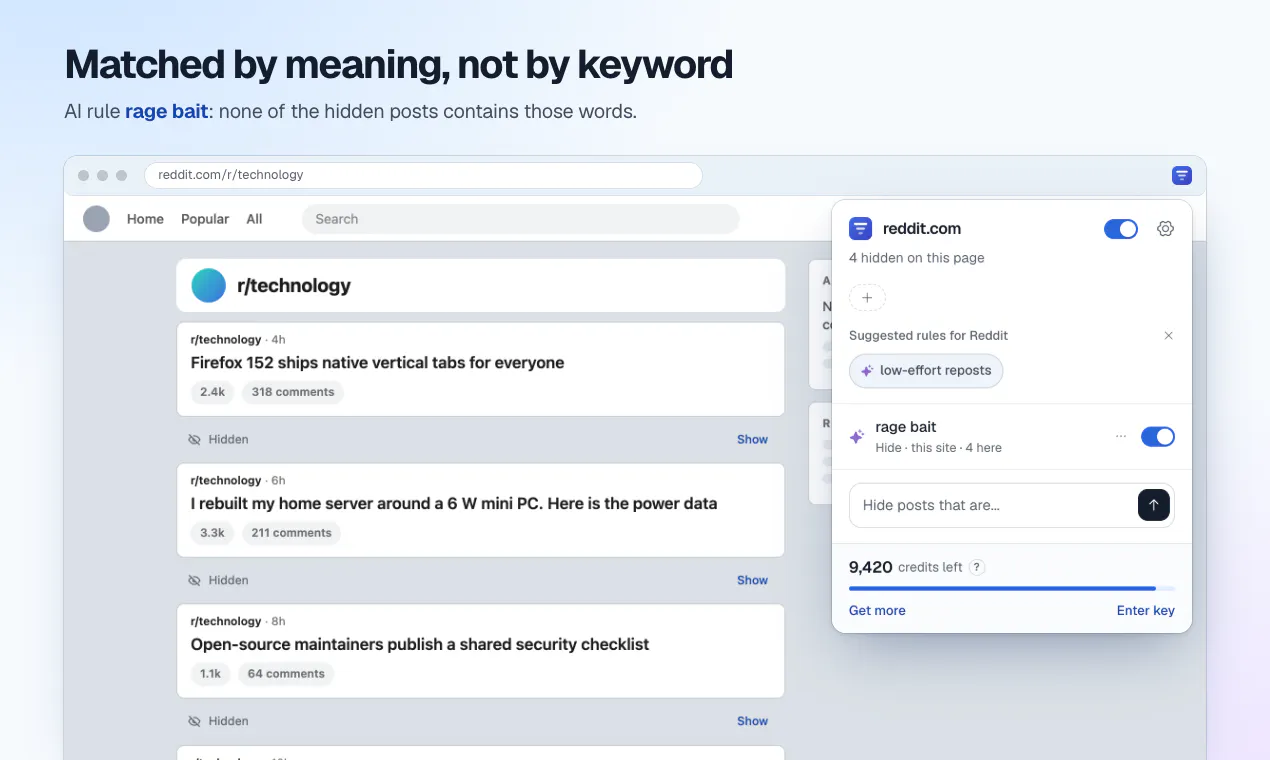Go to the Home tab in Reddit nav
The image size is (1270, 760).
point(145,219)
